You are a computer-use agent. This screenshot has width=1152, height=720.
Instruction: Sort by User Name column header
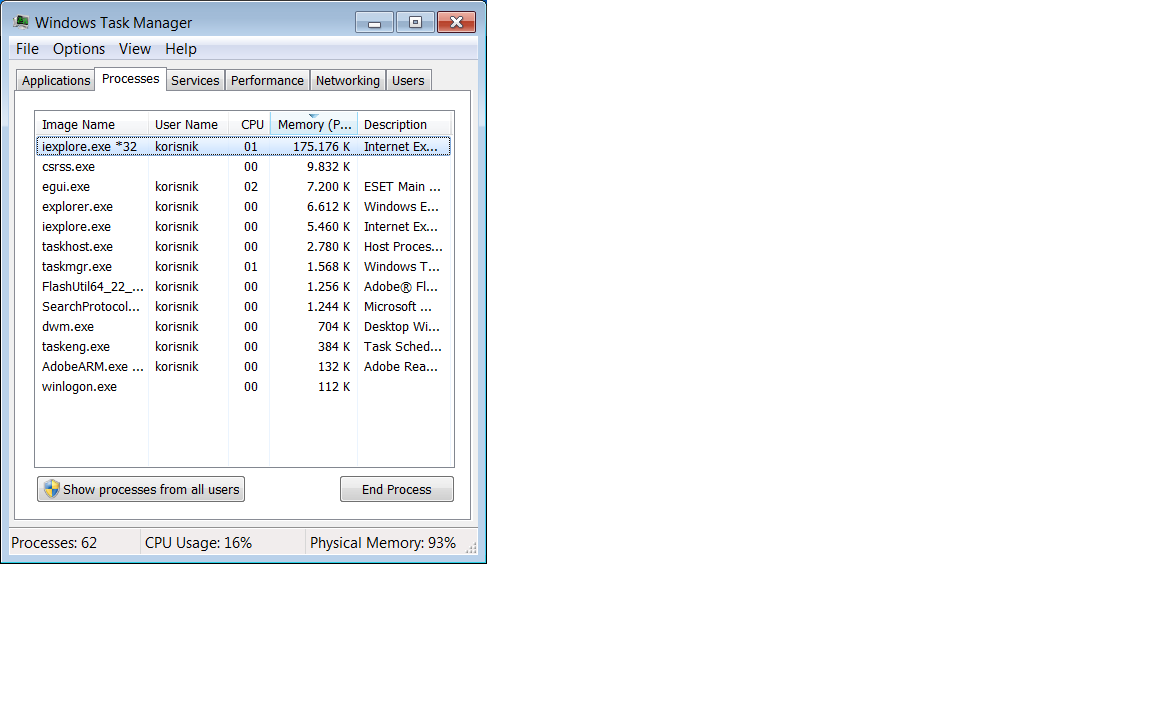188,124
